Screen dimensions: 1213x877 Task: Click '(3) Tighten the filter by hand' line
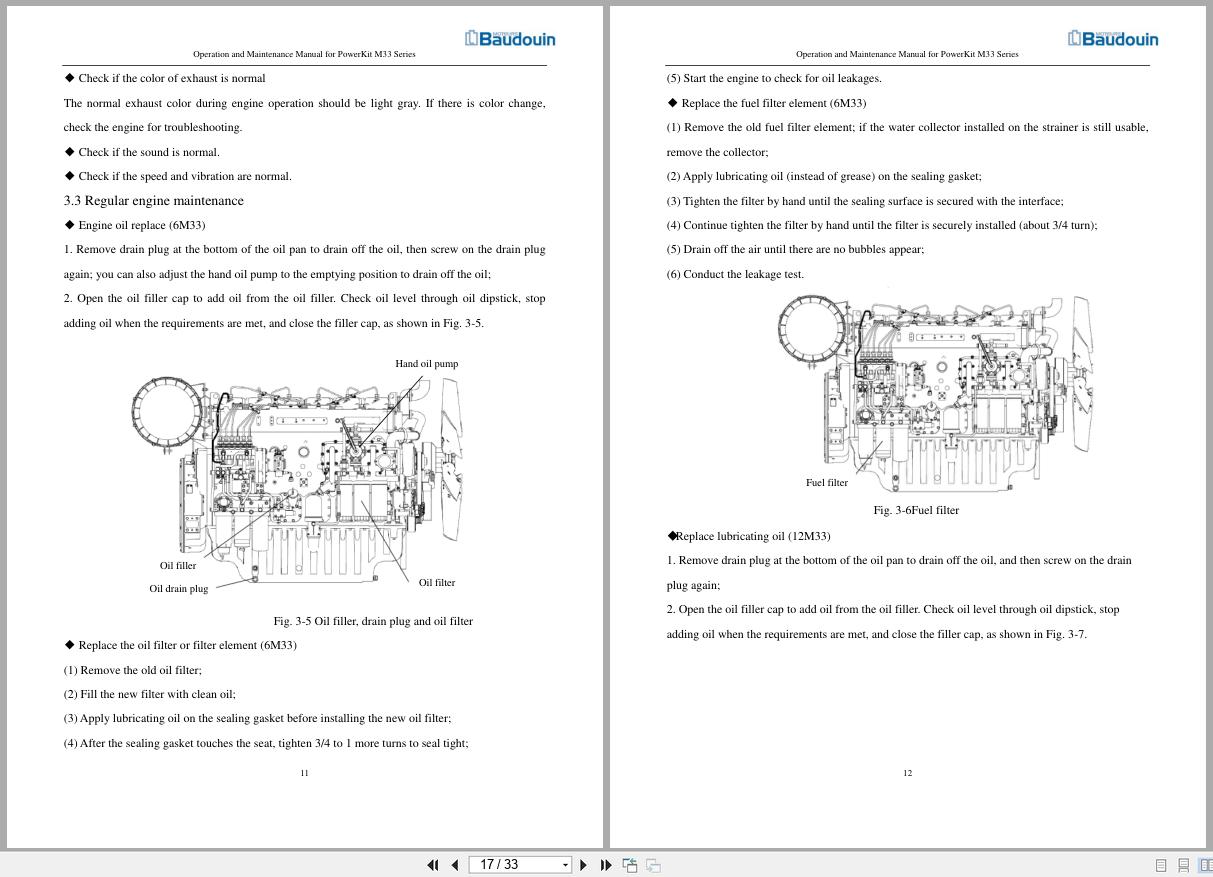[x=865, y=201]
